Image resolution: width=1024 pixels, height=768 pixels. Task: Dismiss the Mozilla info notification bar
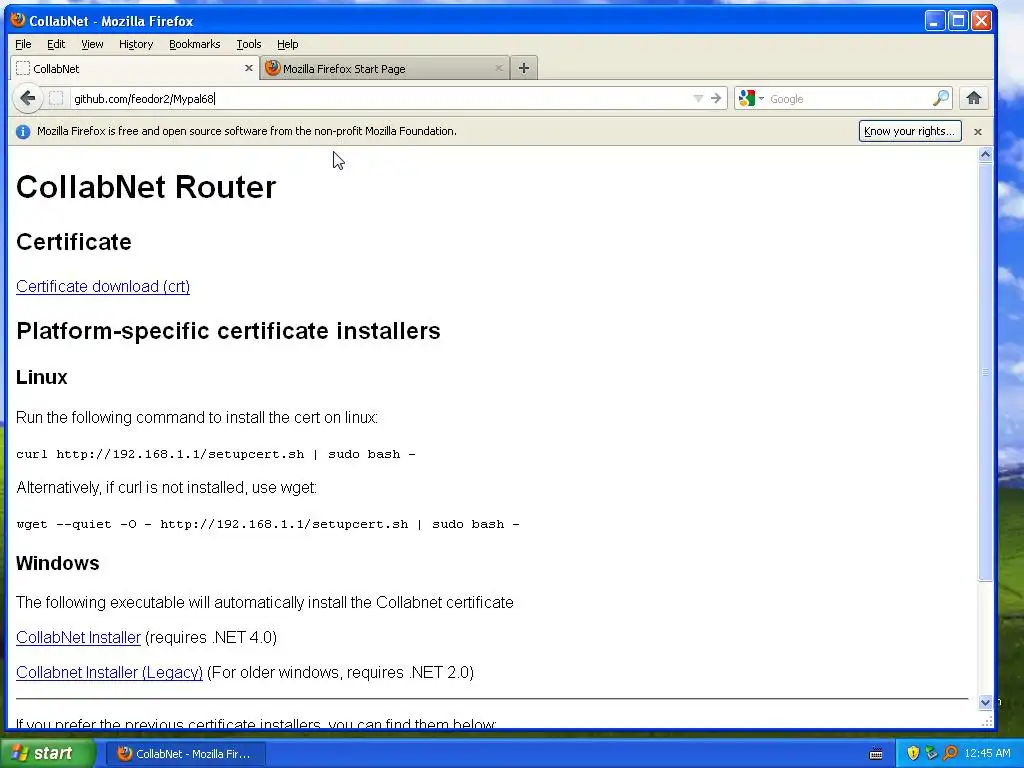[978, 132]
